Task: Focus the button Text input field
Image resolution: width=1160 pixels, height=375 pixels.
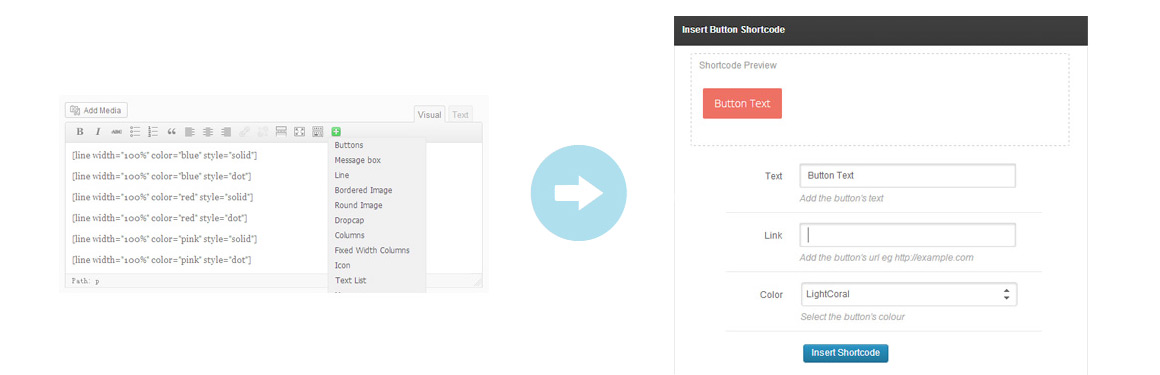Action: [908, 176]
